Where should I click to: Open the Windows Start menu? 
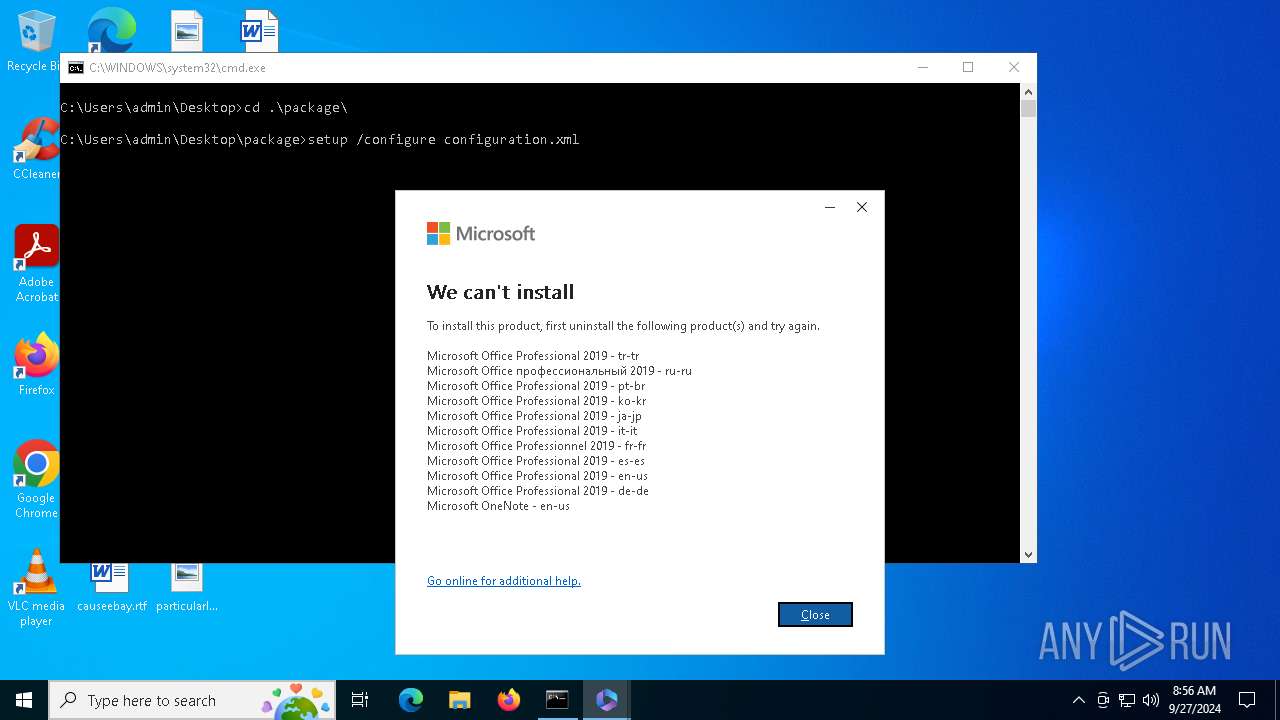tap(24, 700)
